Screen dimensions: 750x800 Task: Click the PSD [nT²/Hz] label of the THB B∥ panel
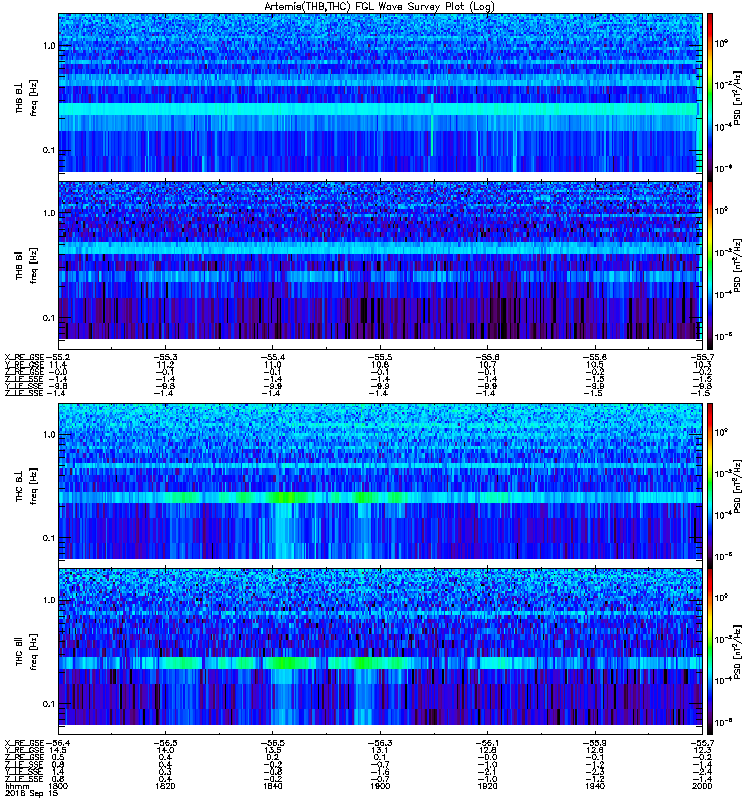735,265
